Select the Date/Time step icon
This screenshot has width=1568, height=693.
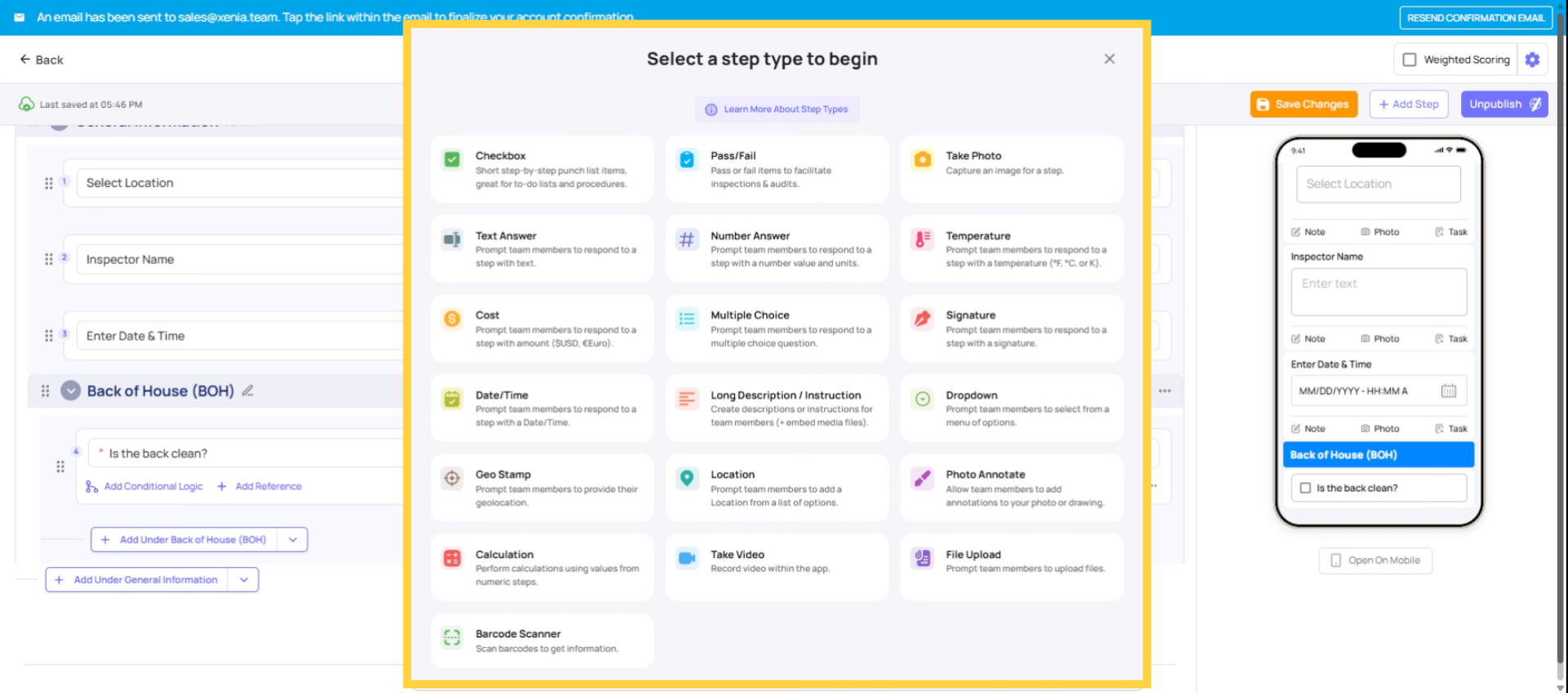452,399
